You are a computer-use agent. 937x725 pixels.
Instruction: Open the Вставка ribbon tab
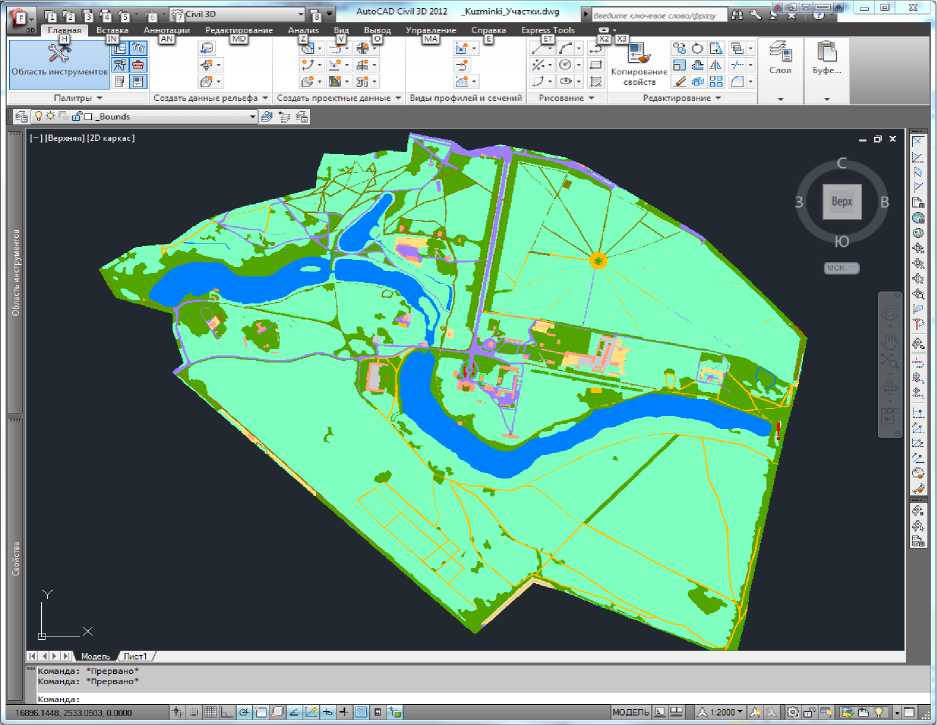[x=112, y=31]
